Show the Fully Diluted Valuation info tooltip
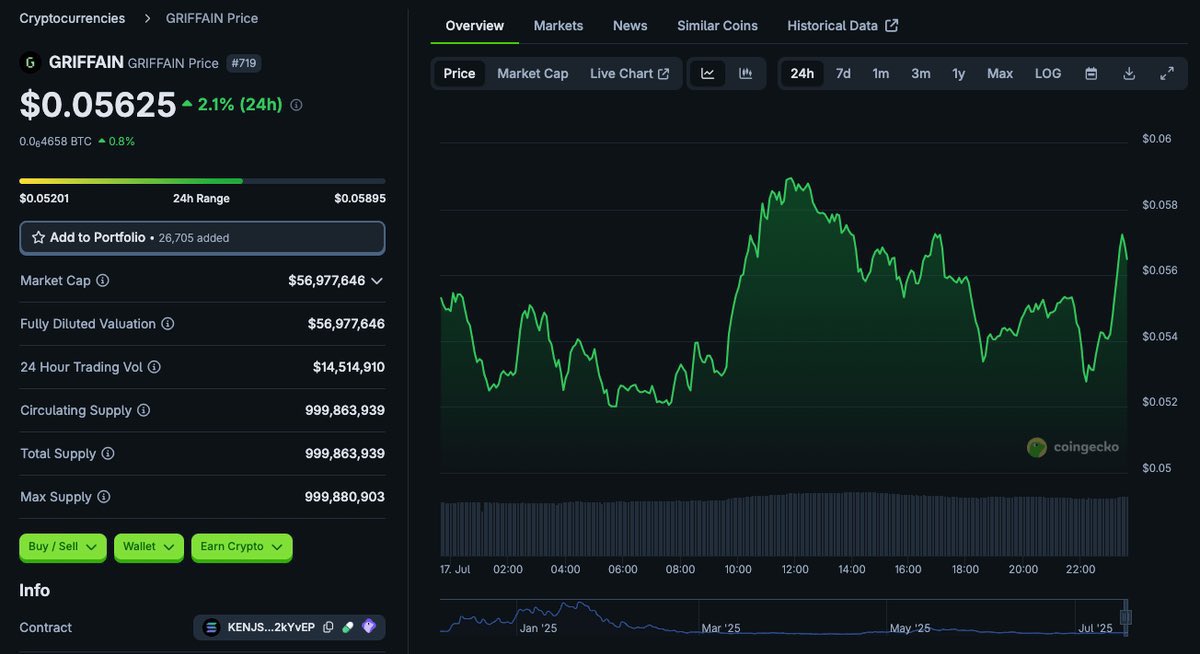This screenshot has height=654, width=1200. click(168, 324)
